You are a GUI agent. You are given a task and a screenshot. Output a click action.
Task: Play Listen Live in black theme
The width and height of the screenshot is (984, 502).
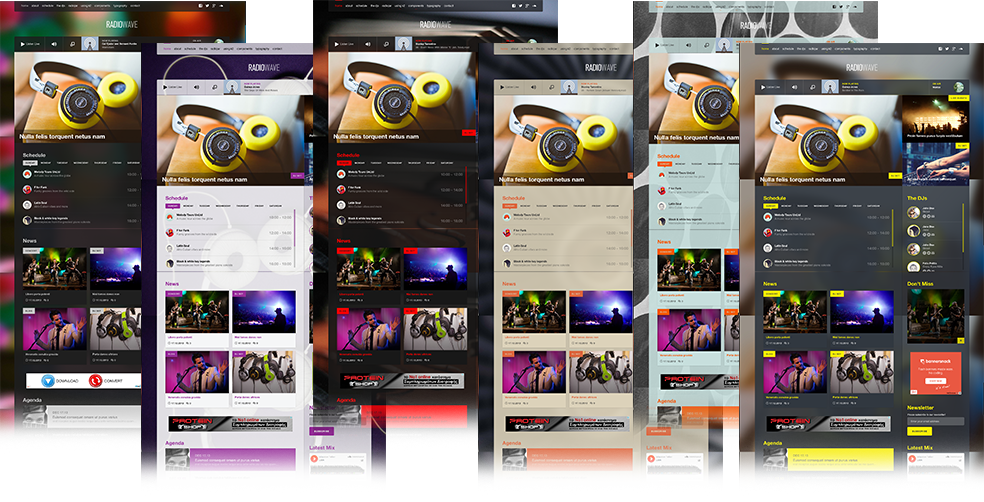coord(29,44)
